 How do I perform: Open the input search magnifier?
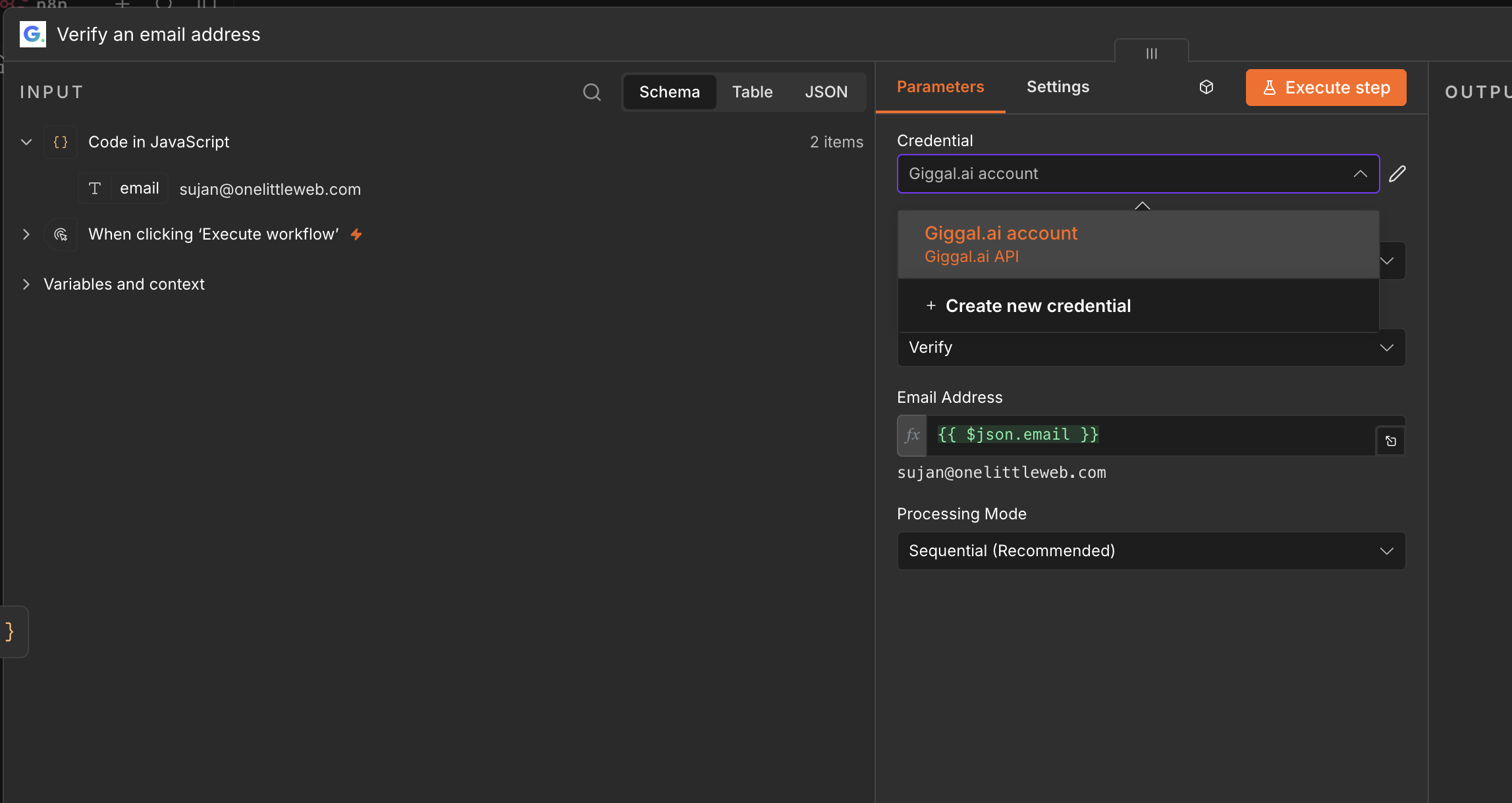(x=592, y=92)
